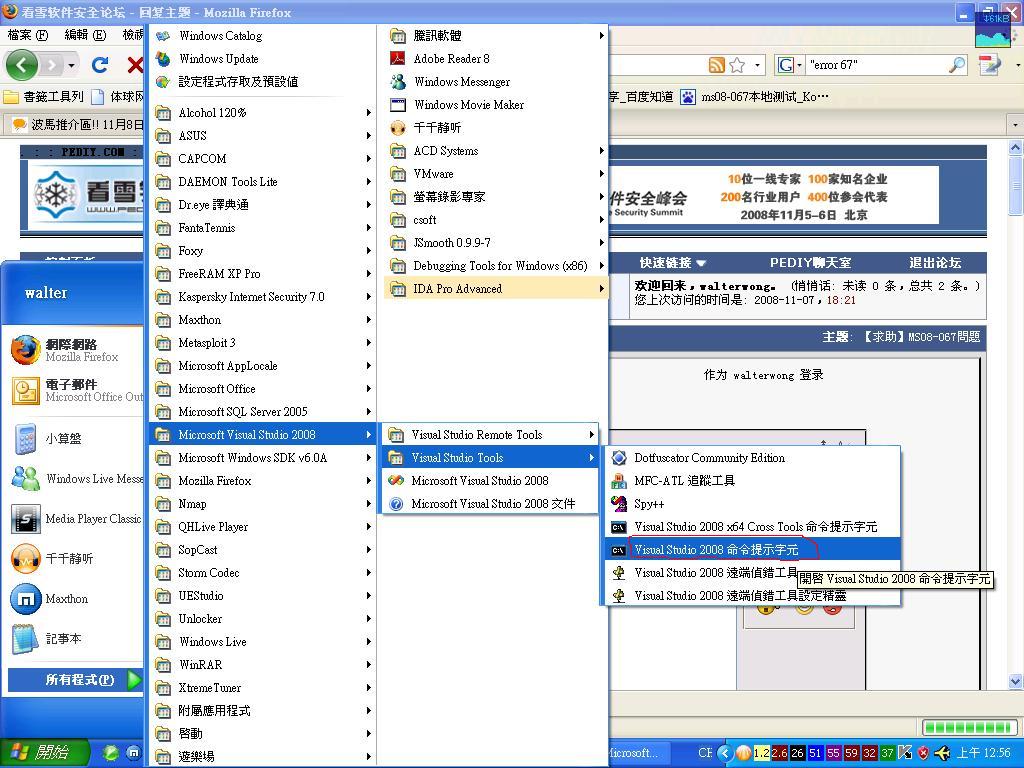Screen dimensions: 1024x768
Task: Click the RSS feed icon in address bar
Action: (716, 65)
